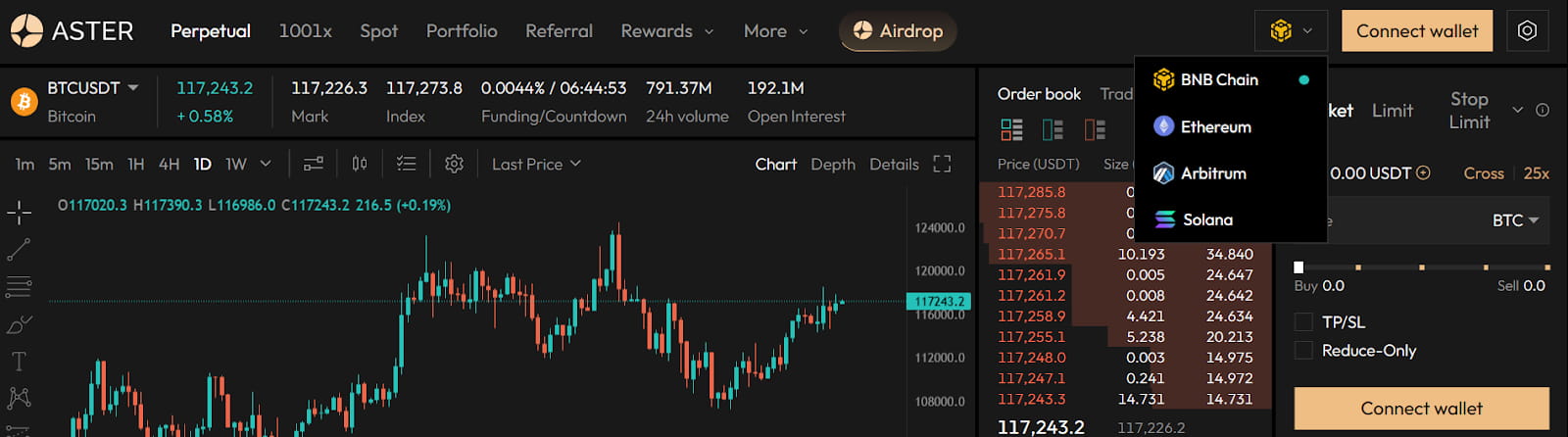Select the trend line drawing tool
The image size is (1568, 437).
pos(20,250)
